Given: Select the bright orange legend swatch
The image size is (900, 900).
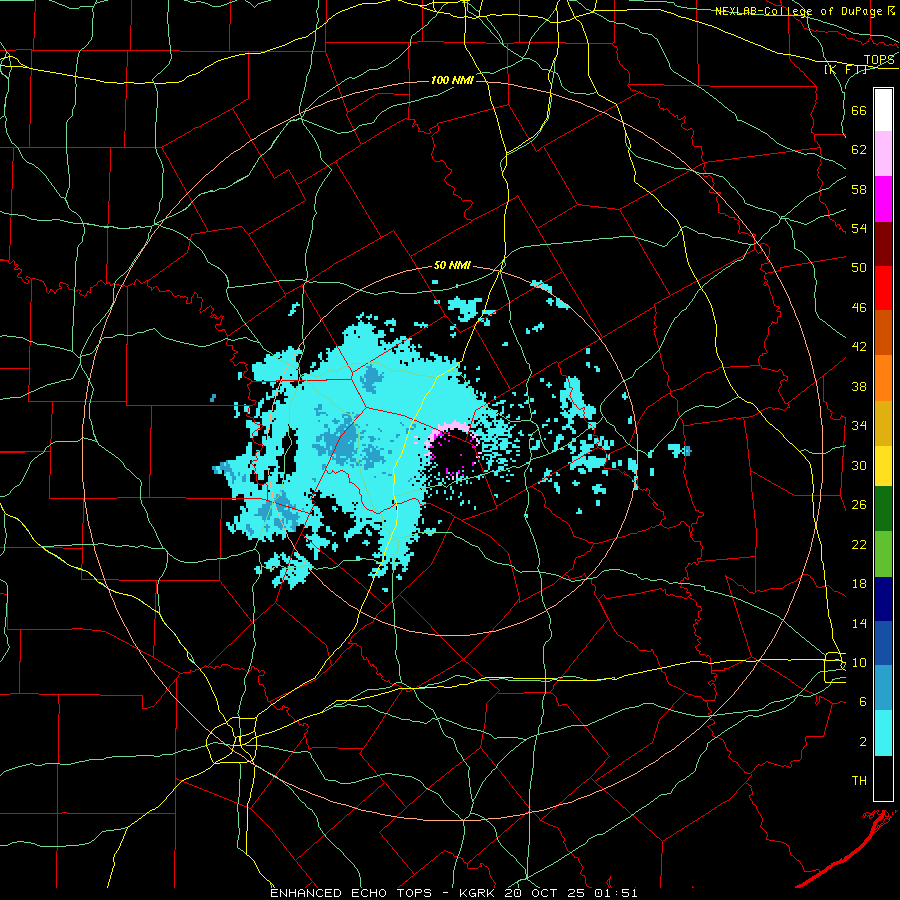Looking at the screenshot, I should tap(883, 377).
